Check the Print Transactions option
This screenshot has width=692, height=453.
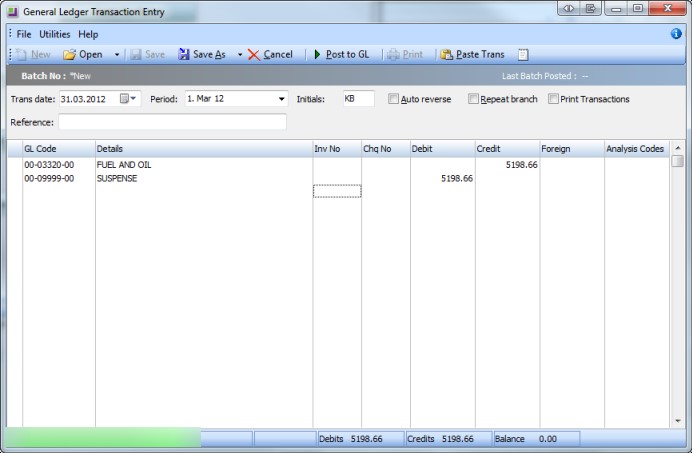point(553,99)
